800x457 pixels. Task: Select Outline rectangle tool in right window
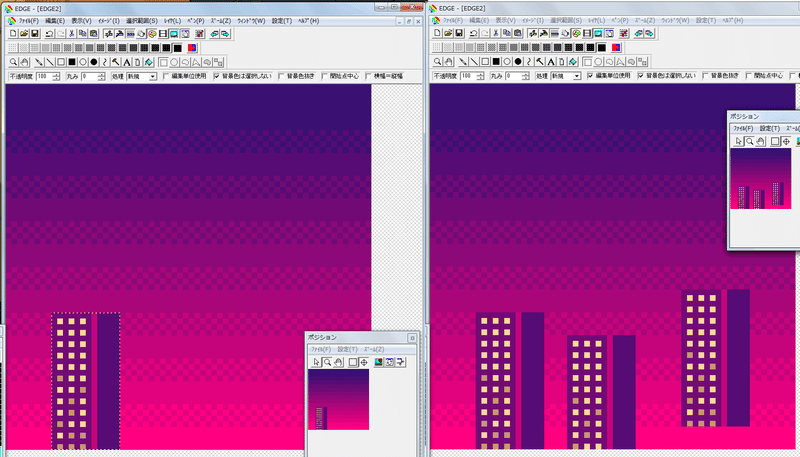(485, 62)
